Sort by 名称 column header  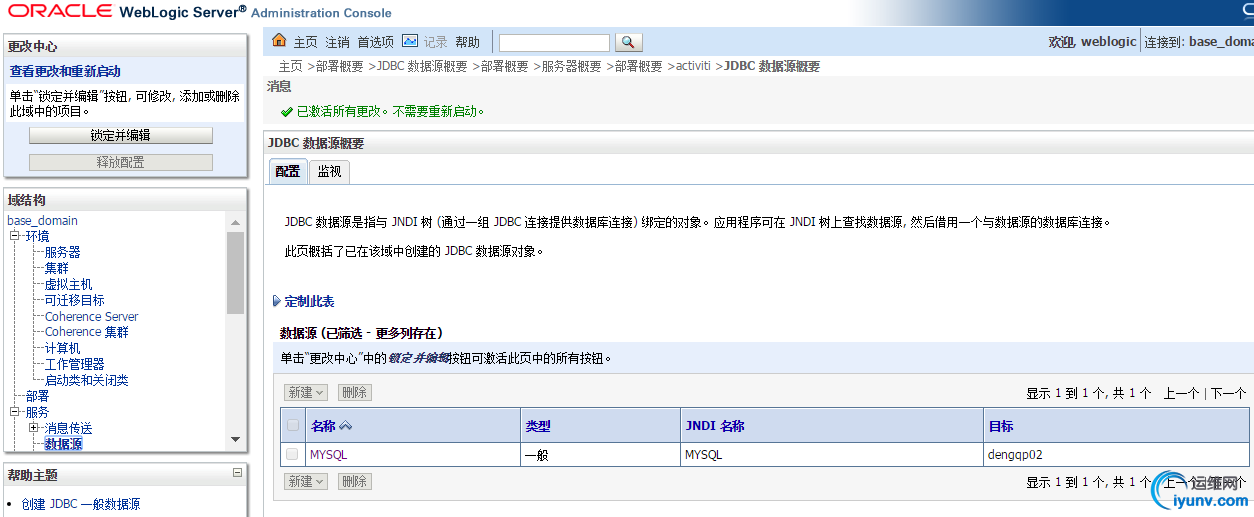coord(323,426)
